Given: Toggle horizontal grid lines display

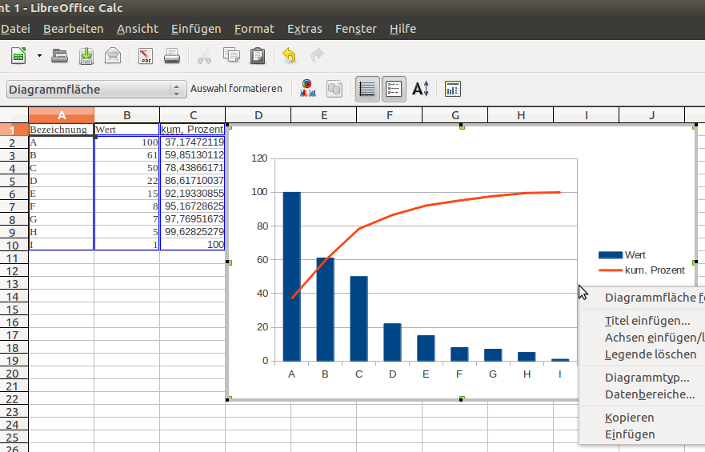Looking at the screenshot, I should 367,89.
